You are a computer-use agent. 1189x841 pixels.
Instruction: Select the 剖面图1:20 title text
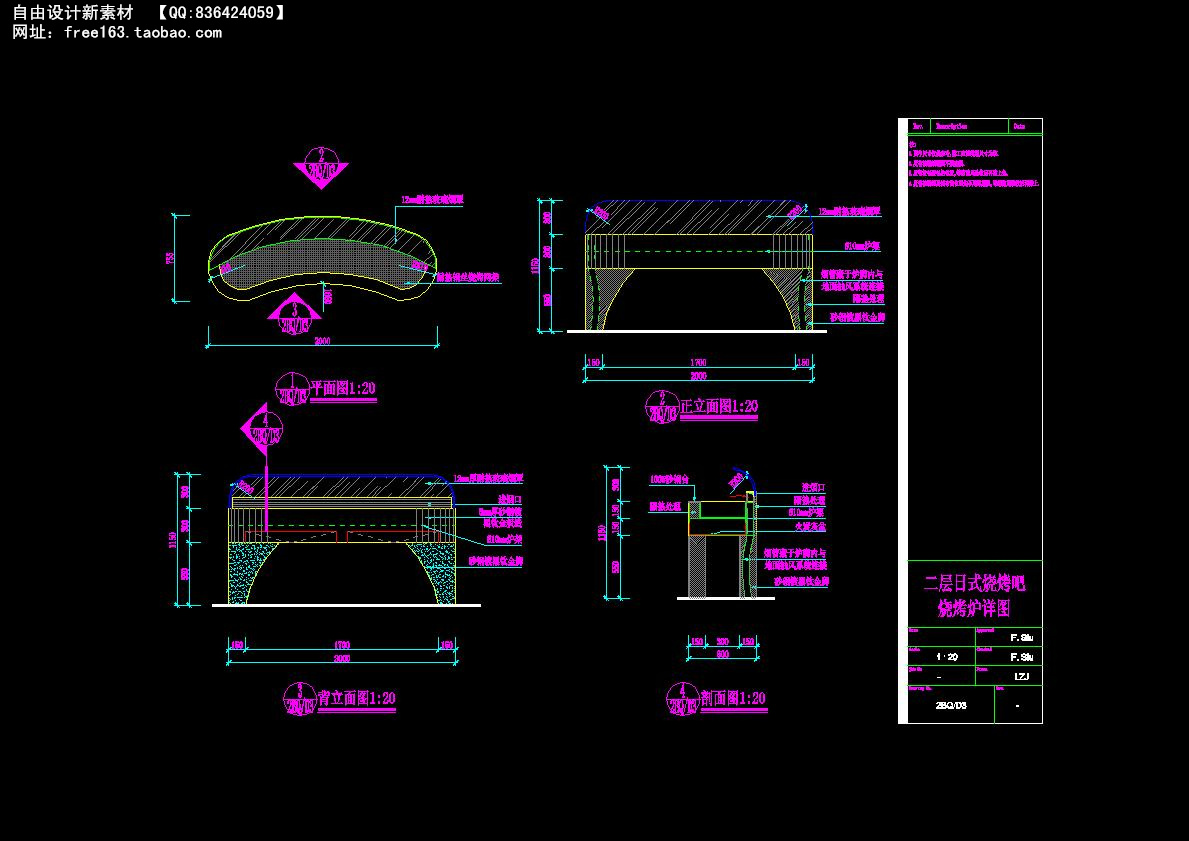click(x=733, y=699)
